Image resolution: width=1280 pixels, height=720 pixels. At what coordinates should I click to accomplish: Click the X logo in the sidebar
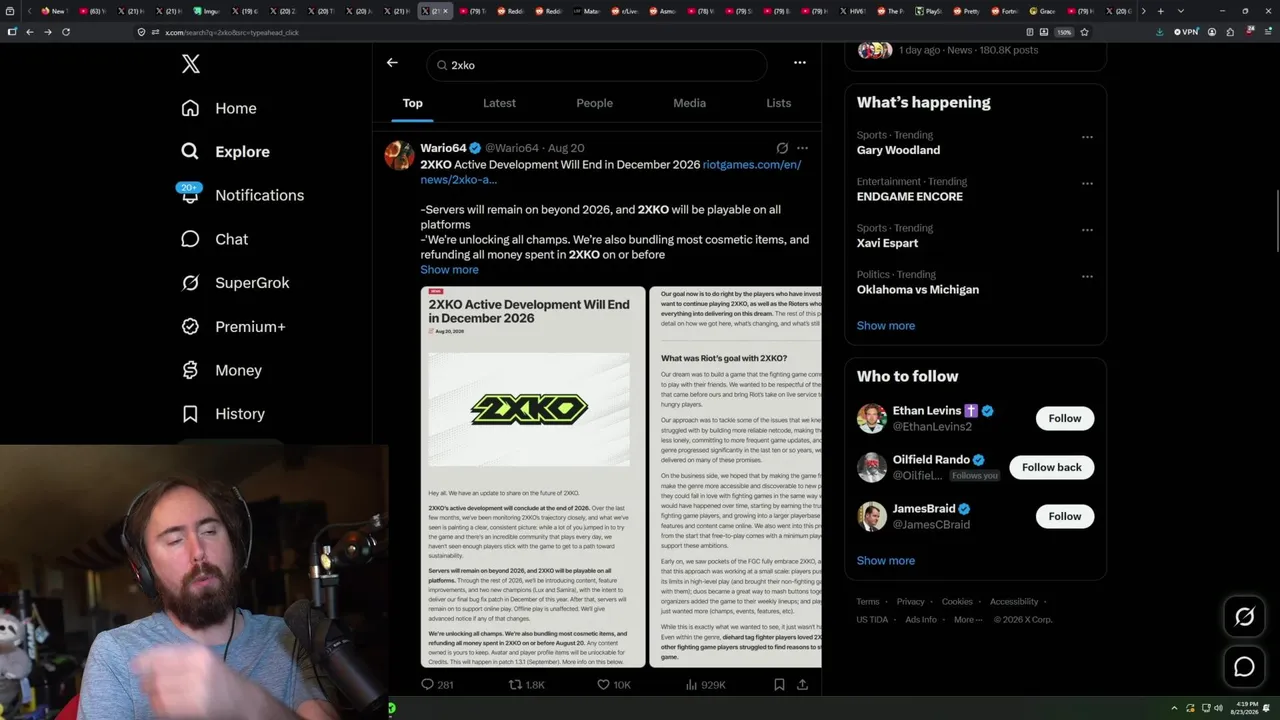click(191, 65)
